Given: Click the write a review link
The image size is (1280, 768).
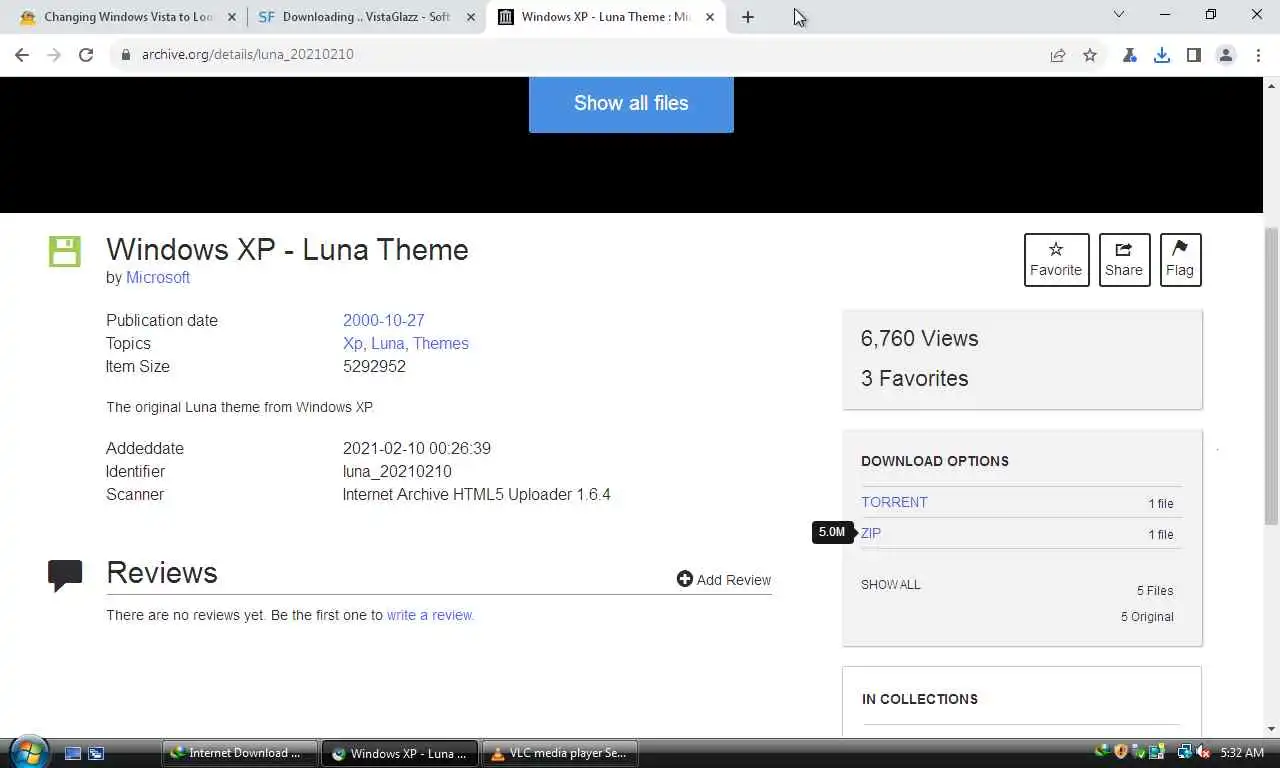Looking at the screenshot, I should click(x=430, y=616).
